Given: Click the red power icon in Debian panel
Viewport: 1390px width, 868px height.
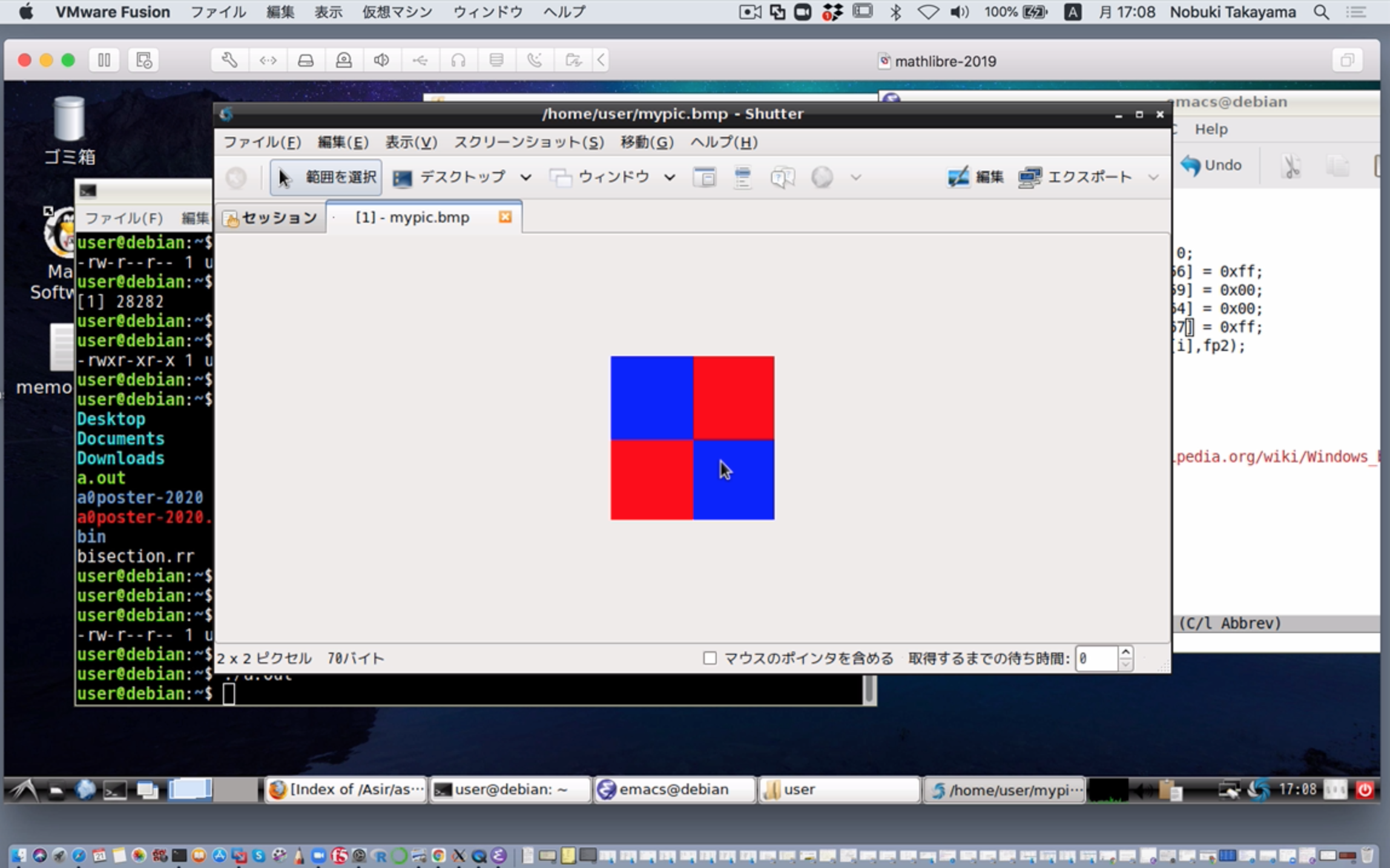Looking at the screenshot, I should tap(1365, 789).
